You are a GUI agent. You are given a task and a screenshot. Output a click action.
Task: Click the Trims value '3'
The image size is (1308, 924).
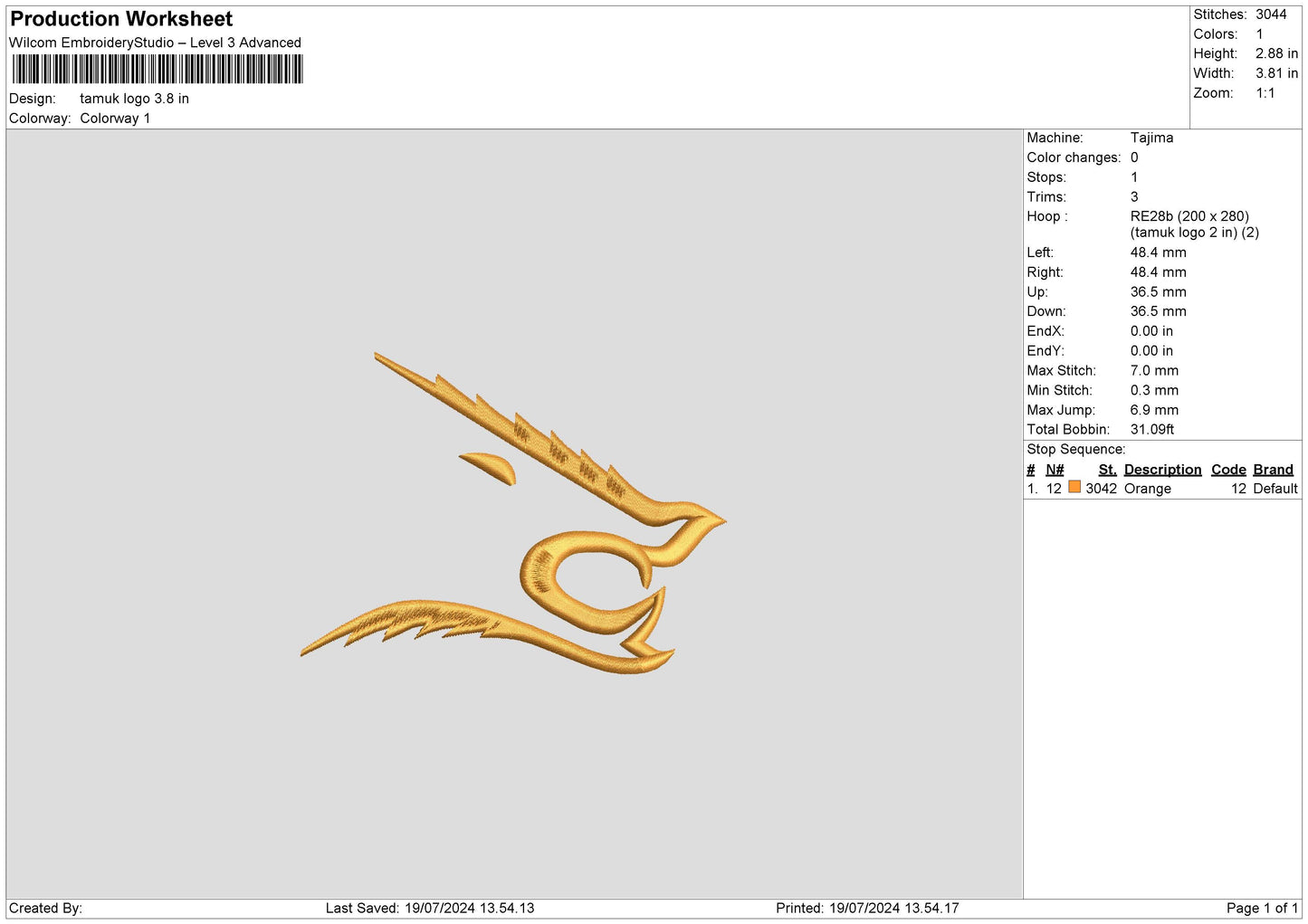(1134, 197)
